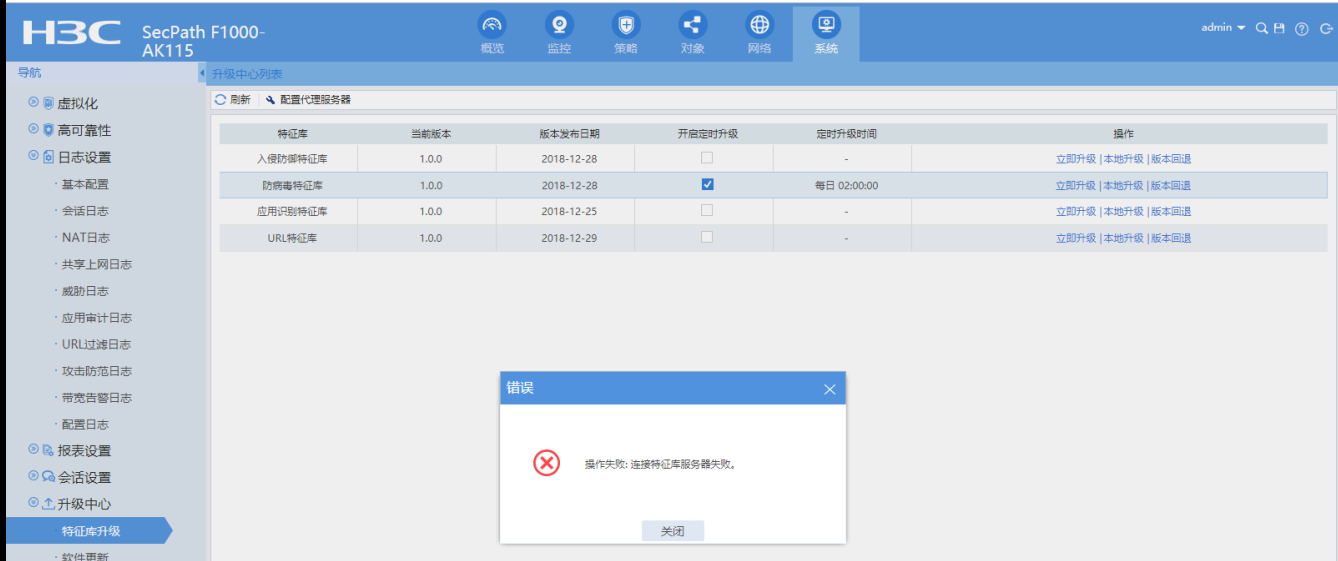This screenshot has height=561, width=1338.
Task: Select the 应用识别特征库 name cell
Action: (288, 212)
